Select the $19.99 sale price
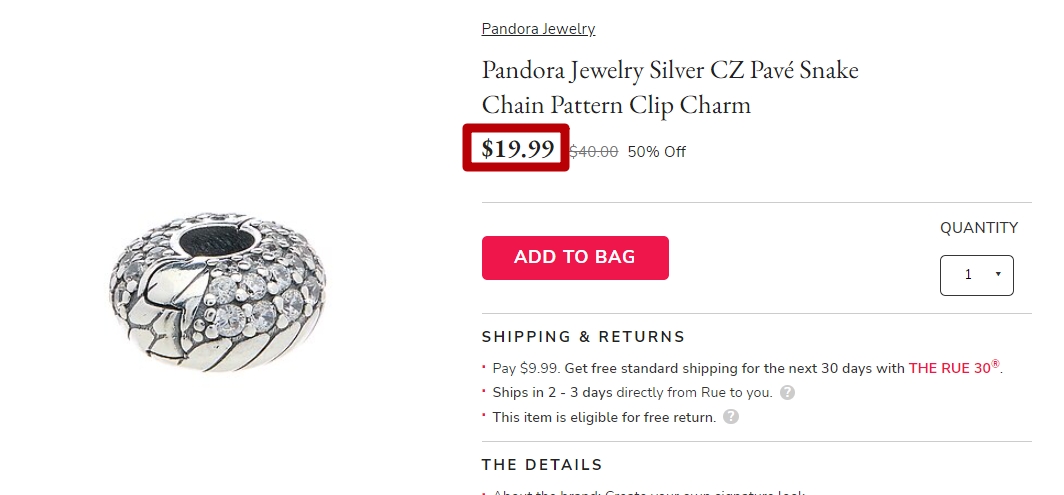 518,148
